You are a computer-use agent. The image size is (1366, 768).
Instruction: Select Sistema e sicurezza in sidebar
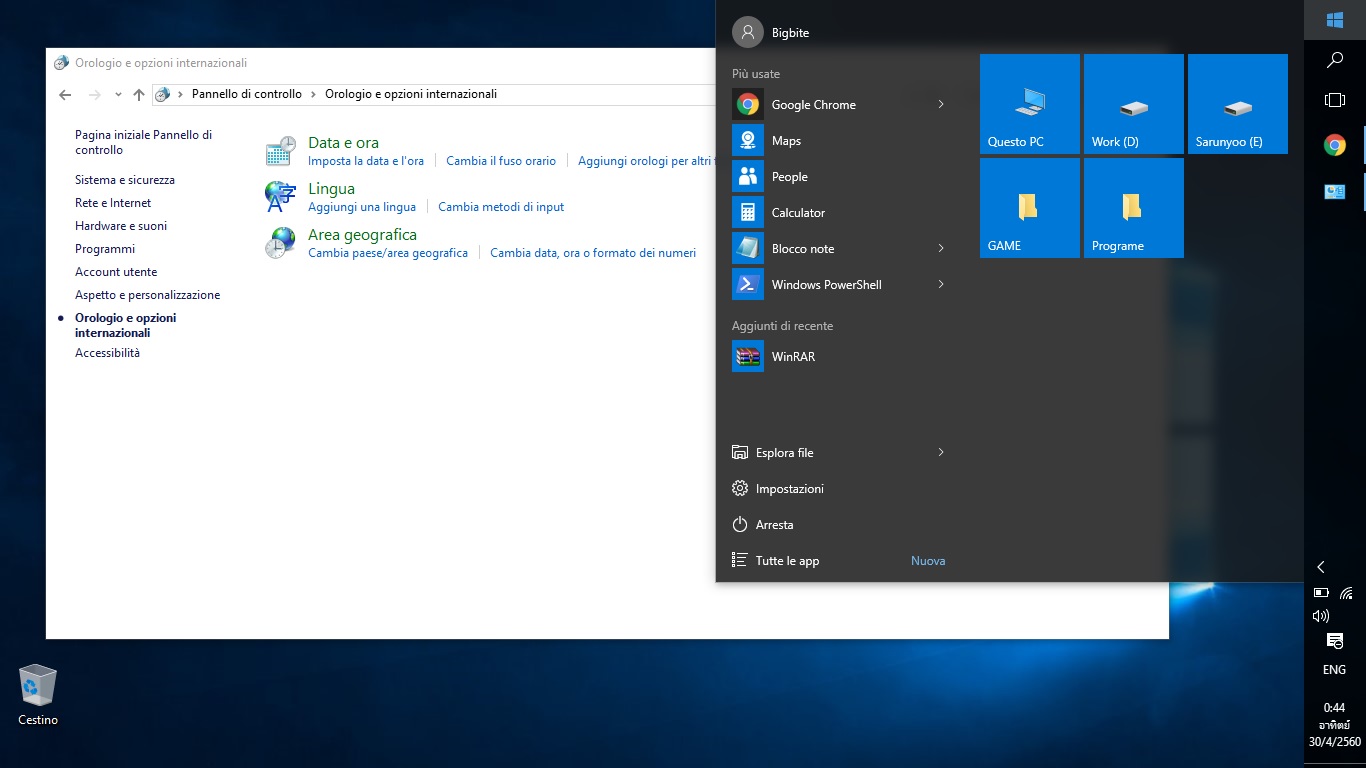125,180
